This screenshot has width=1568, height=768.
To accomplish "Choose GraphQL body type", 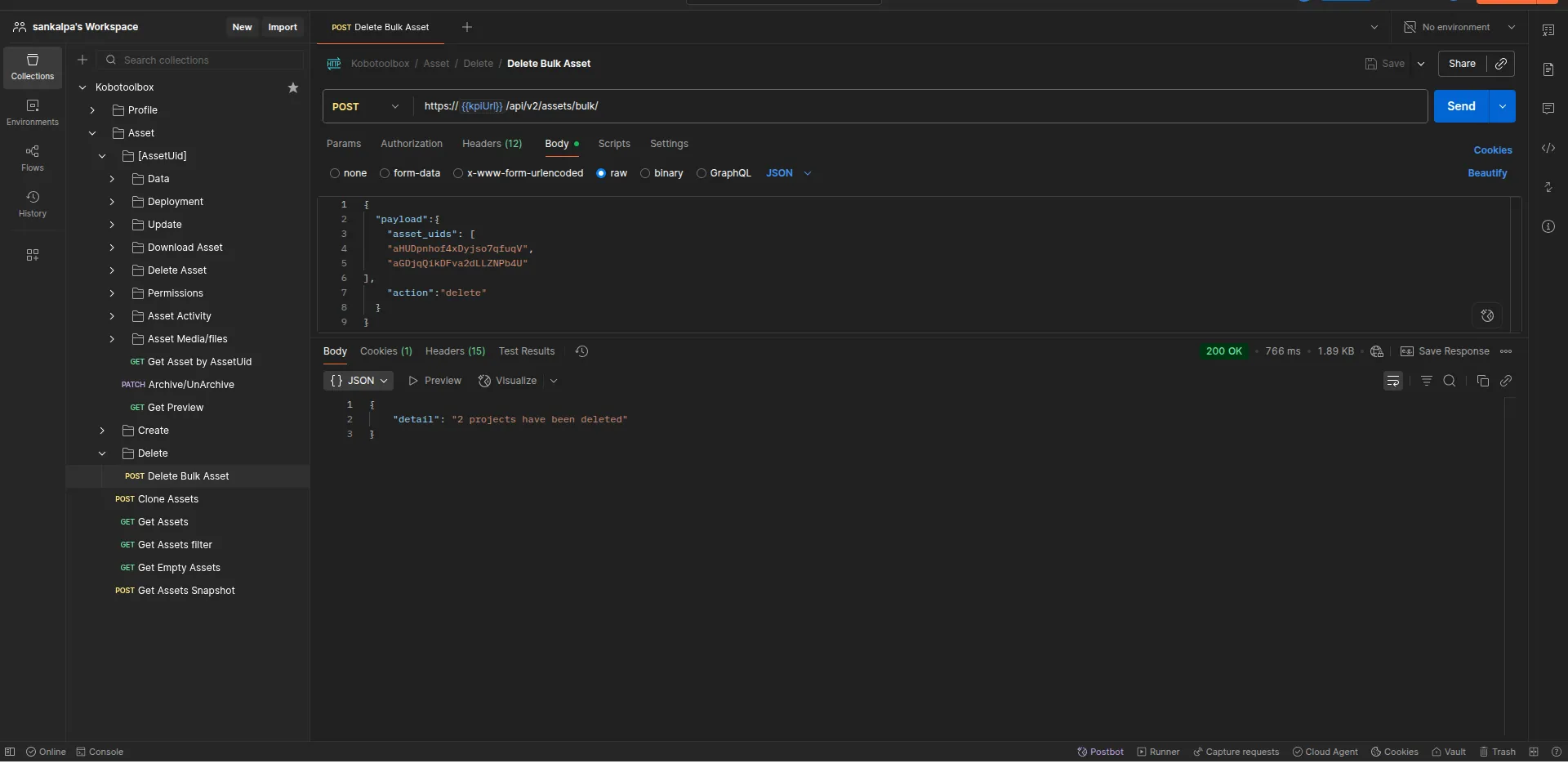I will click(702, 173).
